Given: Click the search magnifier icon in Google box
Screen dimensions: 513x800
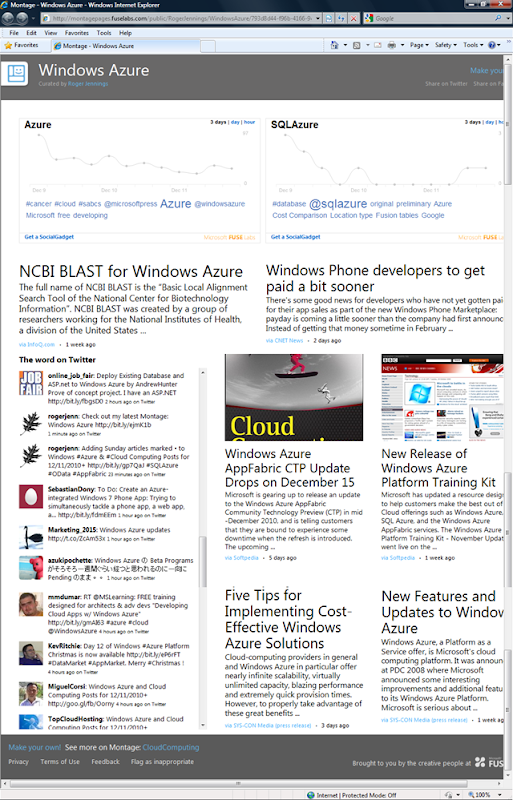Looking at the screenshot, I should point(498,18).
